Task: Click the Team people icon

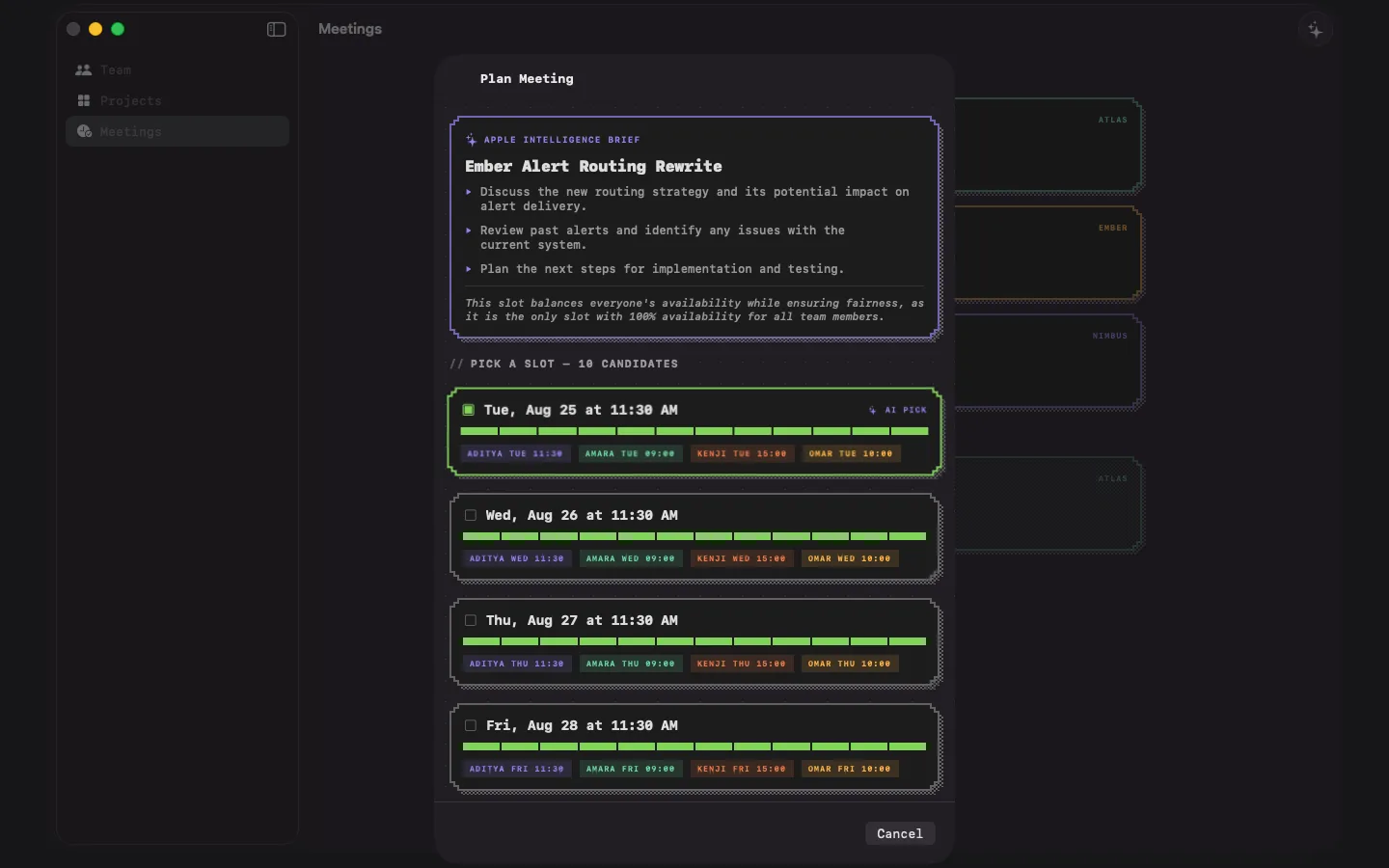Action: tap(84, 70)
